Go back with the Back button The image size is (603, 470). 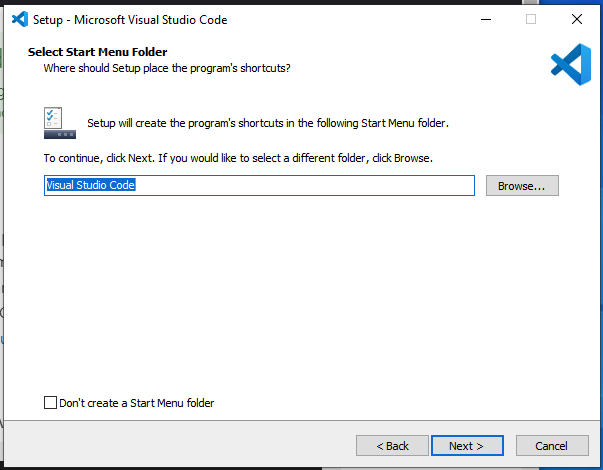click(391, 445)
